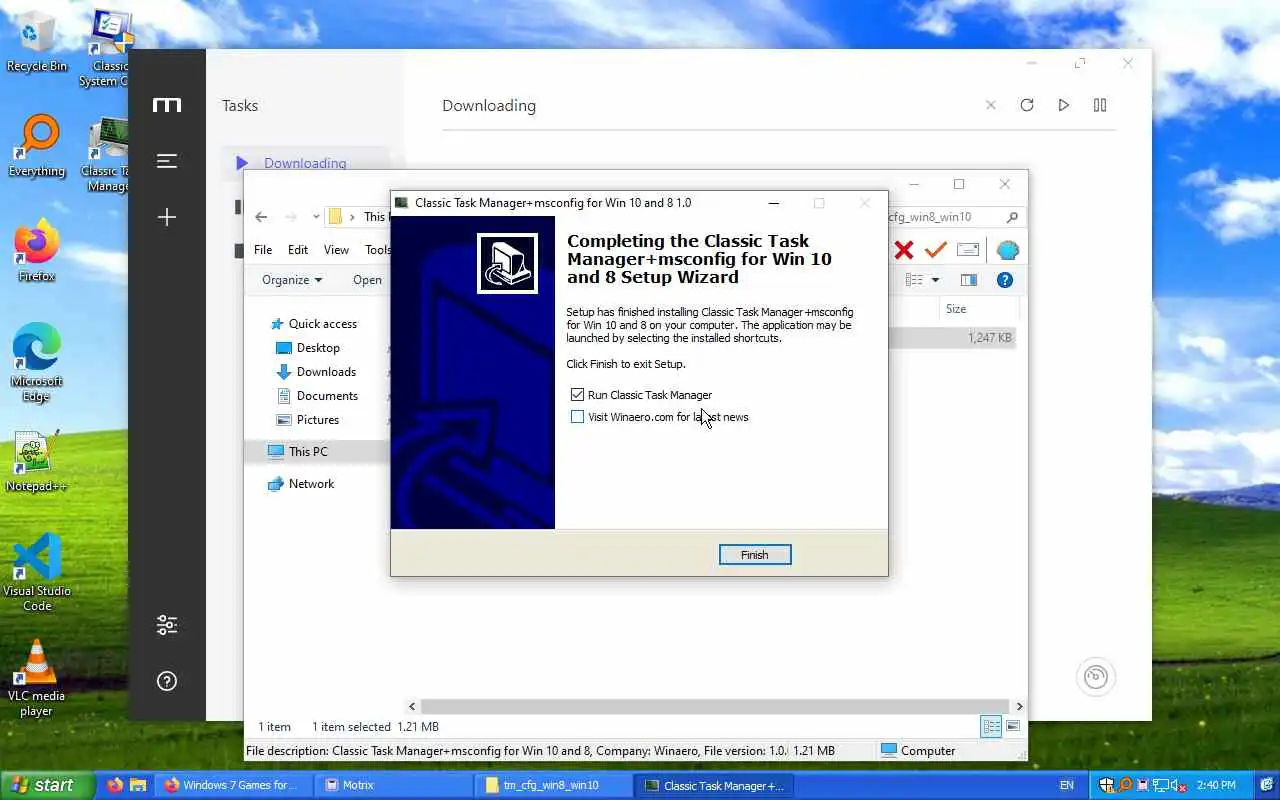
Task: Click red X delete toolbar icon
Action: pos(904,250)
